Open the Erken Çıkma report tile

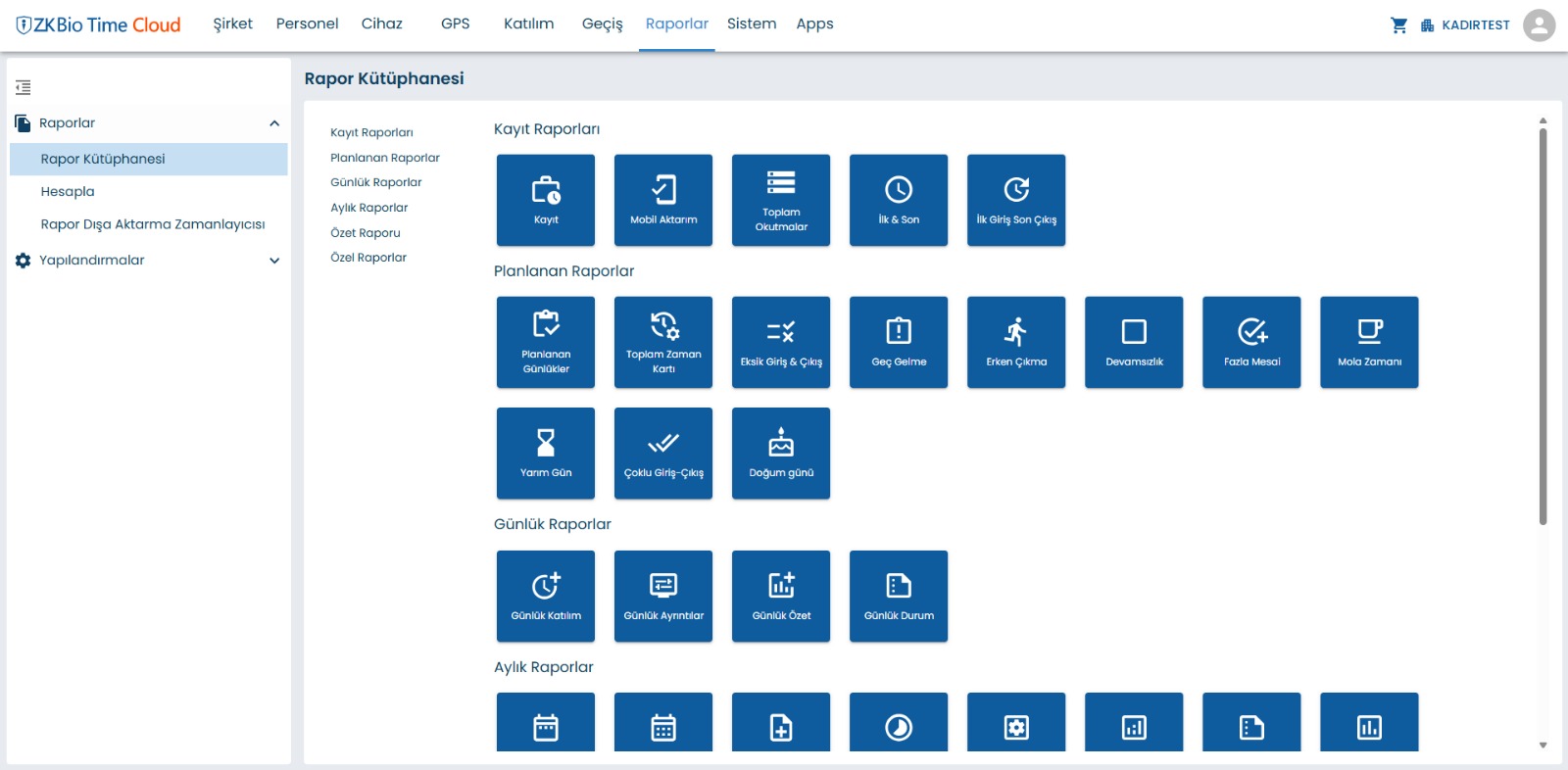coord(1015,342)
